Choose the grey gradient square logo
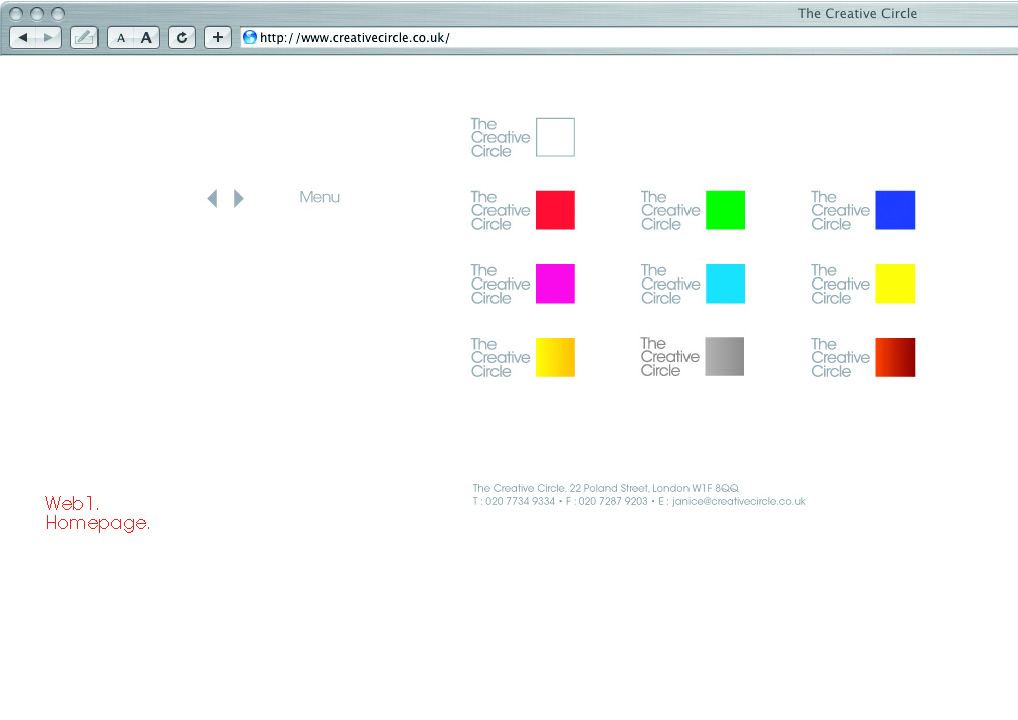The height and width of the screenshot is (720, 1018). click(x=724, y=356)
